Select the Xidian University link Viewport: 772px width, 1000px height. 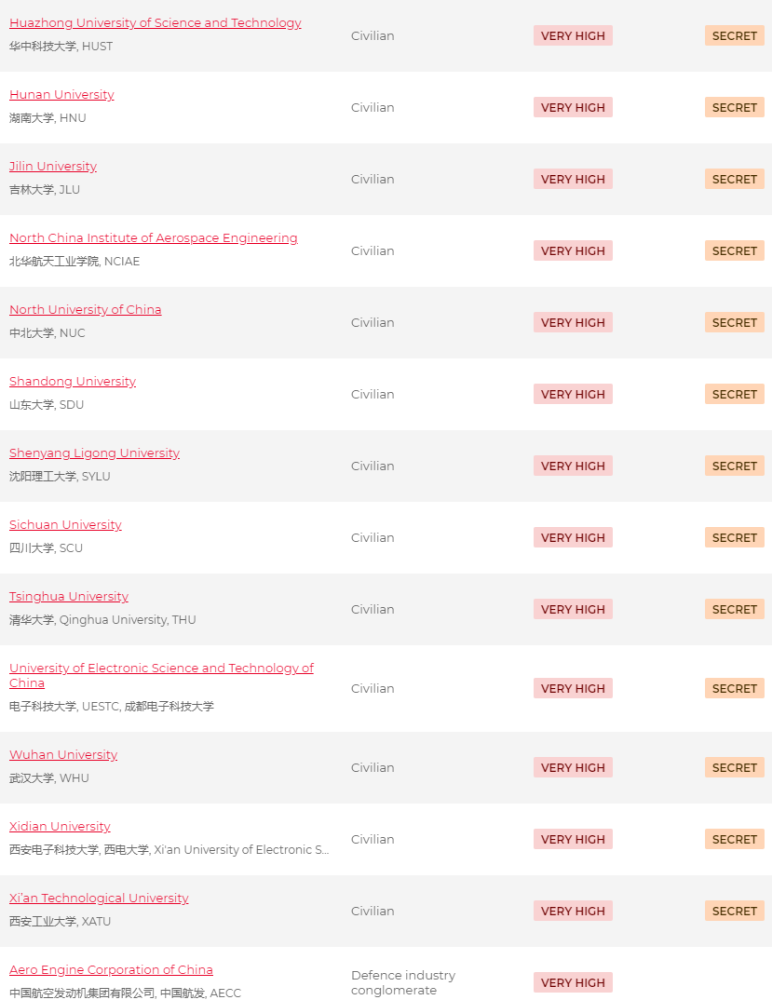59,827
